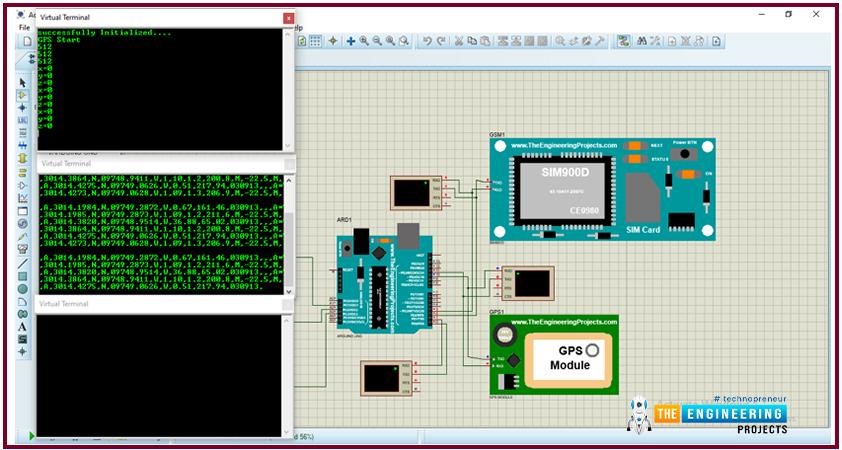Pick the Probe Mode tool
The width and height of the screenshot is (842, 450).
point(23,236)
